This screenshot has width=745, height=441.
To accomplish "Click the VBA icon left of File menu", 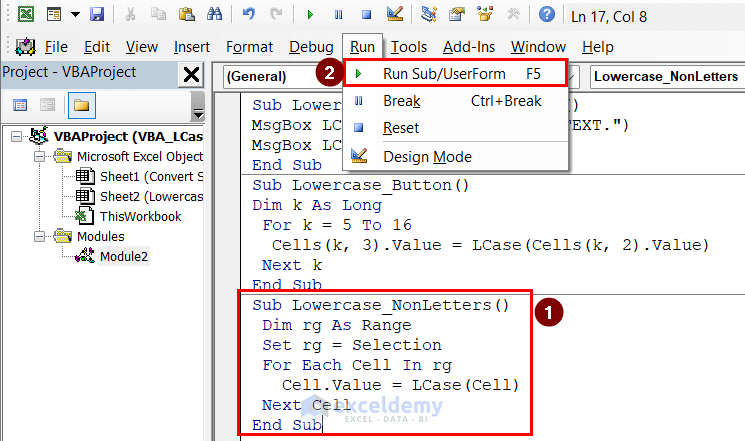I will point(25,47).
